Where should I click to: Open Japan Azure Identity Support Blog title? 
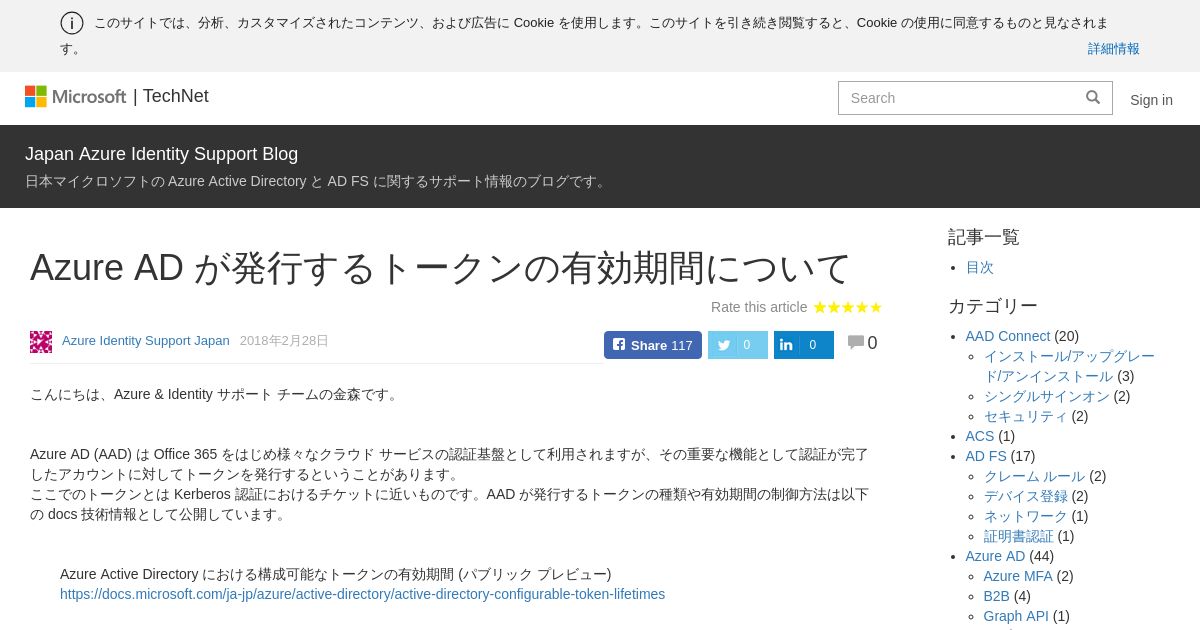161,154
